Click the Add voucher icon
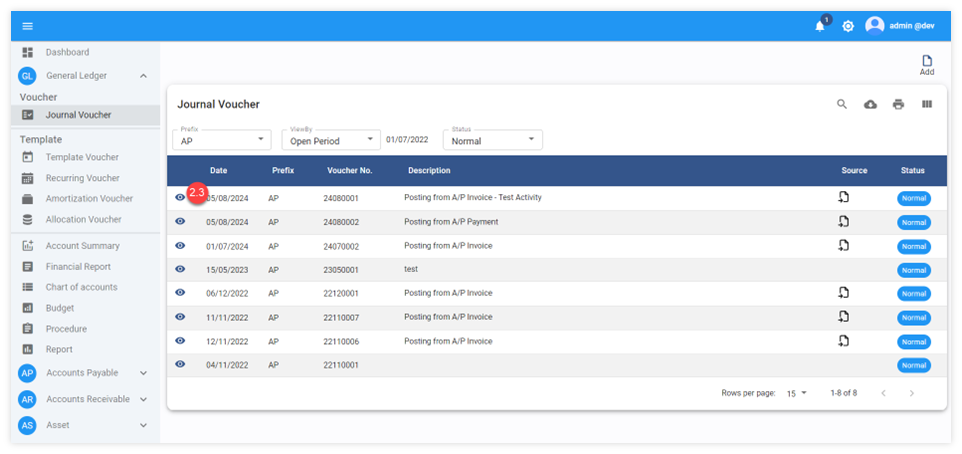This screenshot has width=962, height=454. click(926, 65)
